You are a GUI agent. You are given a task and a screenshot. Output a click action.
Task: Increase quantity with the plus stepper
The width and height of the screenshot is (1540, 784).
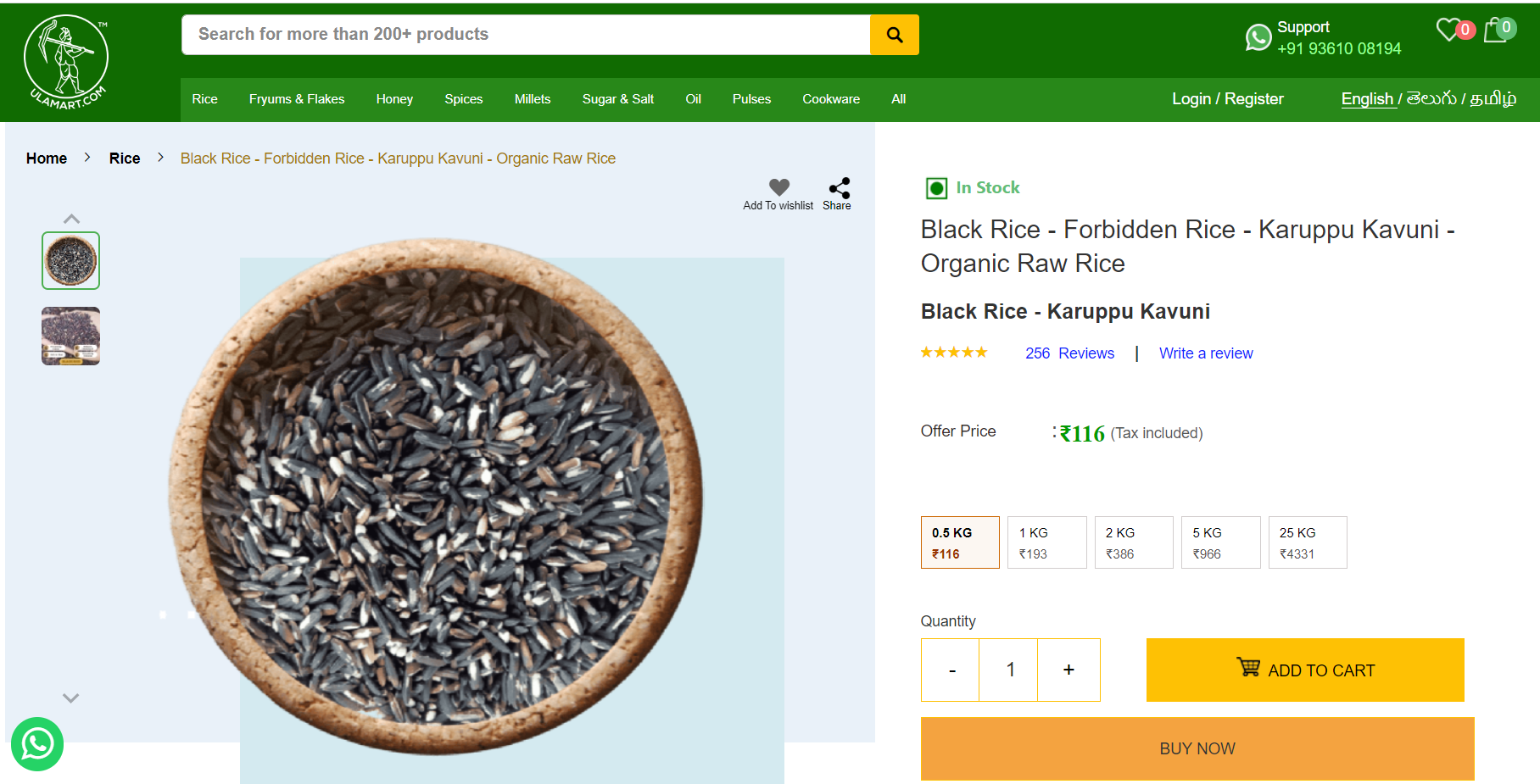pyautogui.click(x=1068, y=670)
